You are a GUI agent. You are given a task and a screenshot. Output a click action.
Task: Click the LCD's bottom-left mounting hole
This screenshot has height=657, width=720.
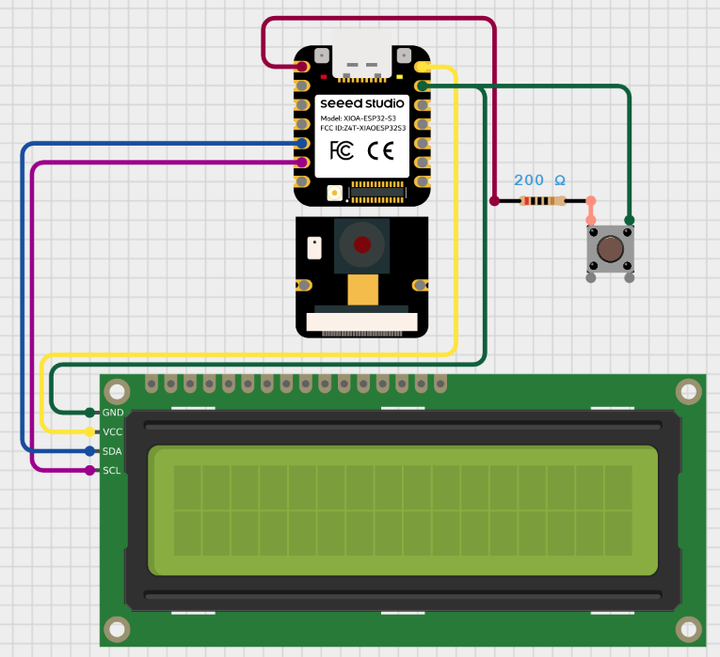click(x=118, y=628)
